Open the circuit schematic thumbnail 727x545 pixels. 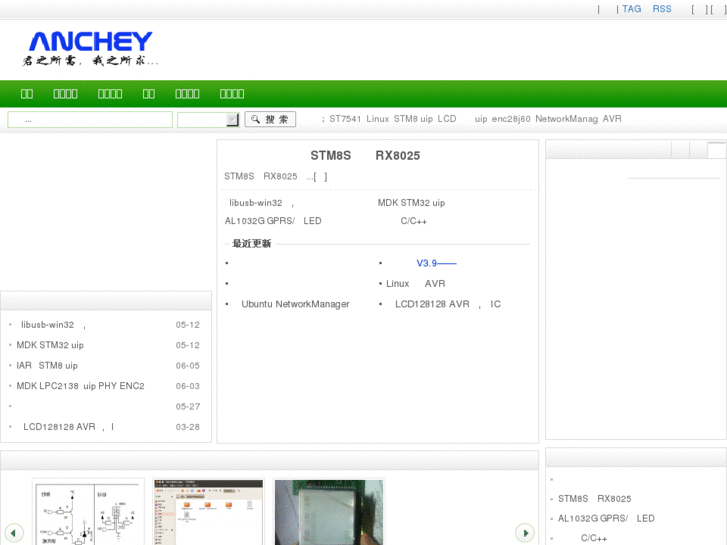(88, 513)
